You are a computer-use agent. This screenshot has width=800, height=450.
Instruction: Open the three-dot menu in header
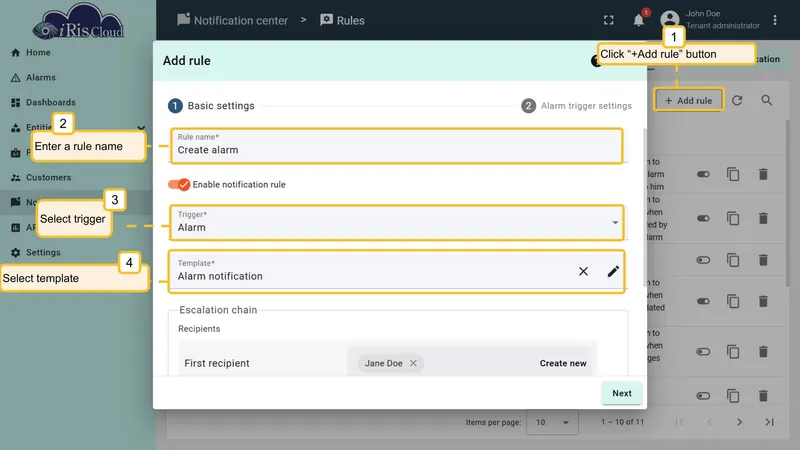[x=774, y=20]
